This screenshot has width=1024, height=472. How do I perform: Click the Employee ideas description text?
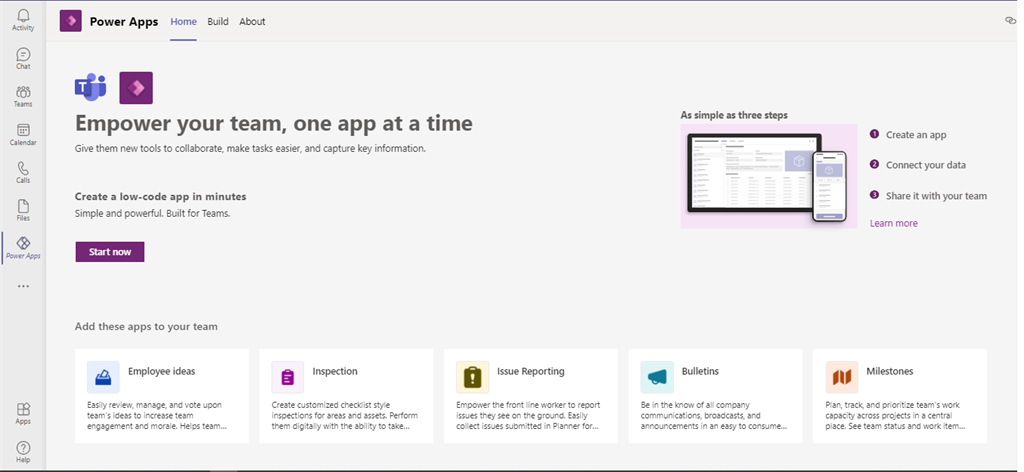[x=158, y=416]
